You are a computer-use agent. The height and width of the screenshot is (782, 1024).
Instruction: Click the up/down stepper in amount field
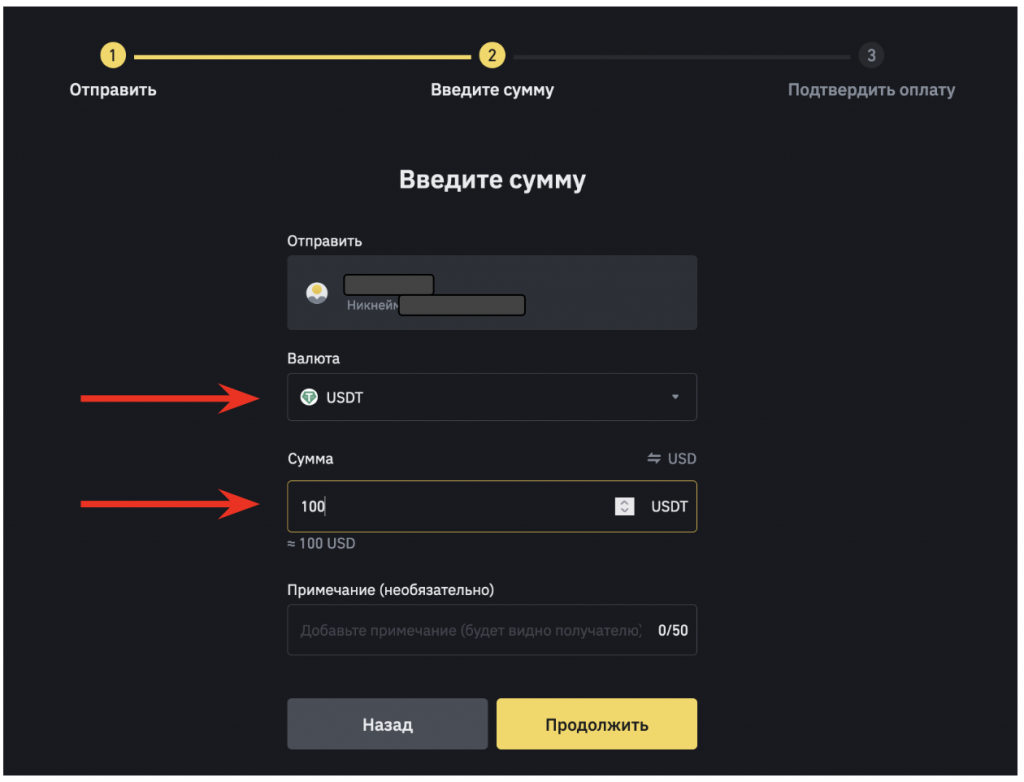click(624, 507)
